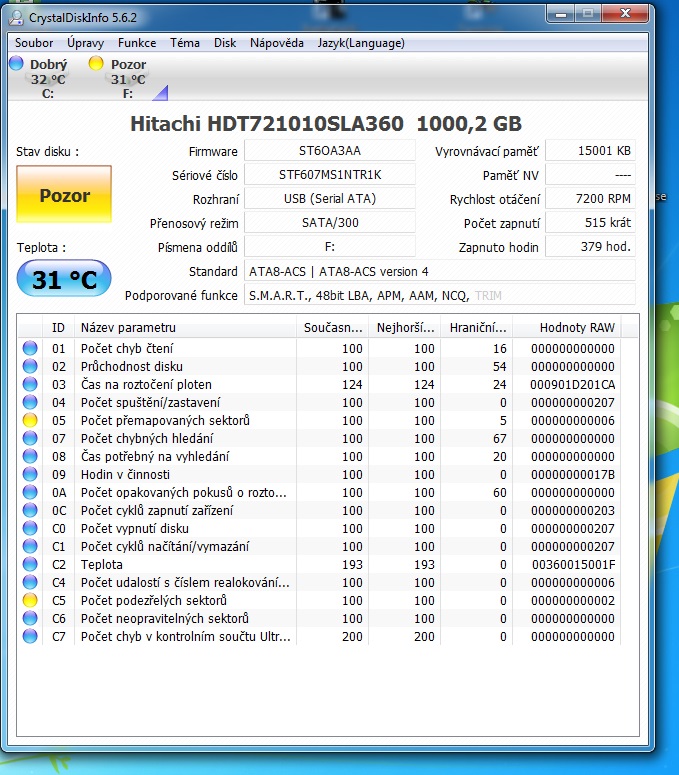Click the Hodnoty RAW column header
This screenshot has width=679, height=775.
(x=567, y=327)
